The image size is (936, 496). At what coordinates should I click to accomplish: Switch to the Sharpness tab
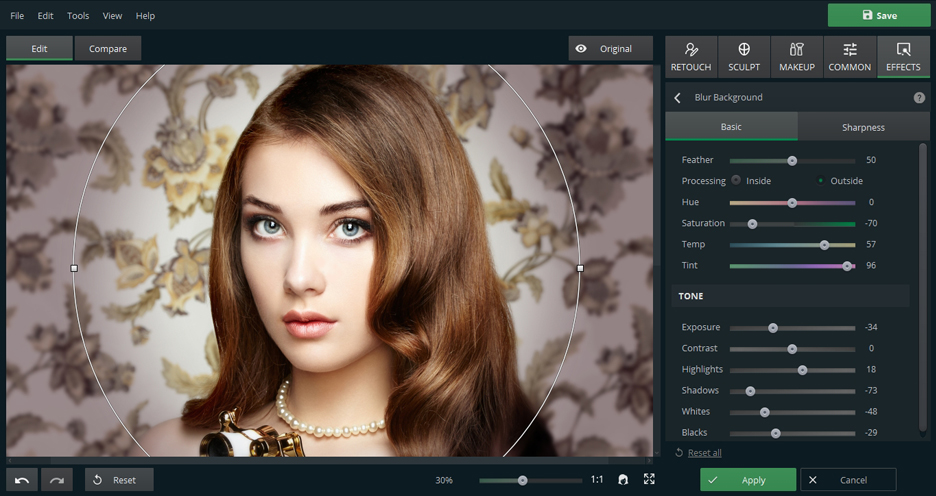click(863, 127)
